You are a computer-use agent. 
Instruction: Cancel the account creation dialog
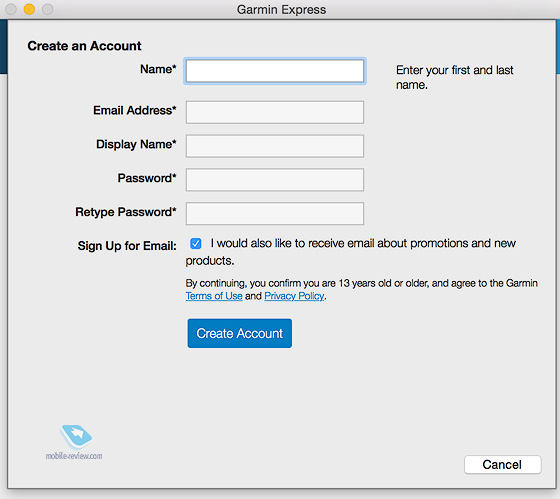(x=502, y=464)
